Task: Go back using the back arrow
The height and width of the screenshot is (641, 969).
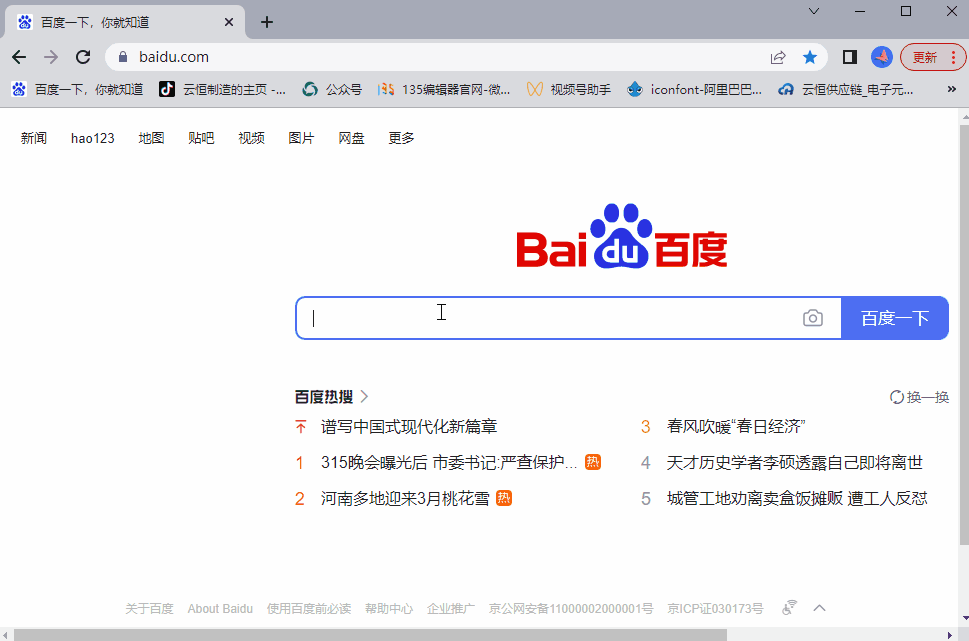Action: click(19, 57)
